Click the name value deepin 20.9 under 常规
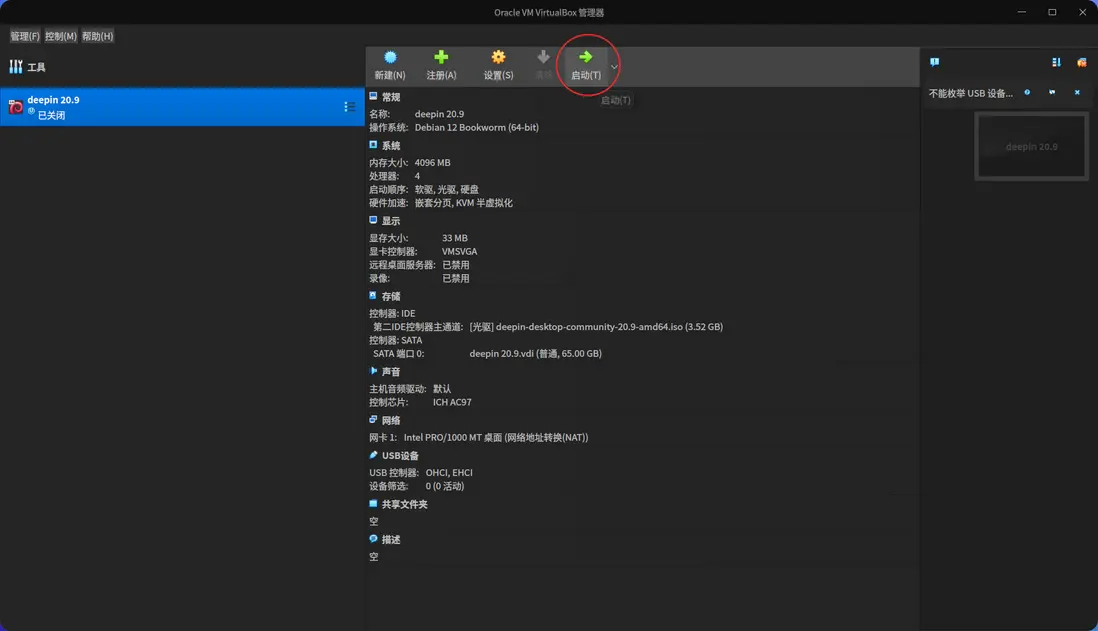Viewport: 1098px width, 631px height. click(x=439, y=114)
